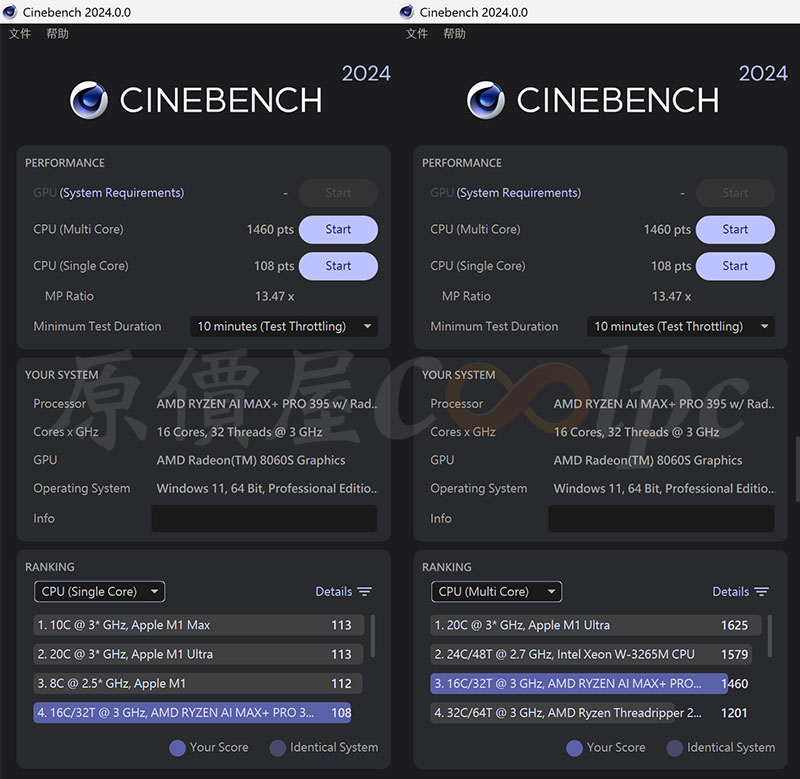Start the CPU (Single Core) test in right window

[x=735, y=266]
